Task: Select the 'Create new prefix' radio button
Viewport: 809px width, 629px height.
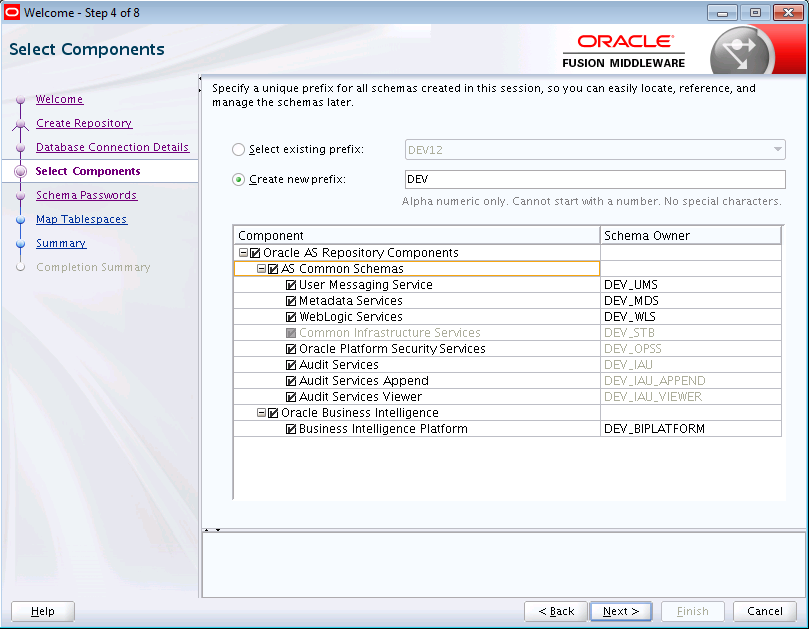Action: (238, 180)
